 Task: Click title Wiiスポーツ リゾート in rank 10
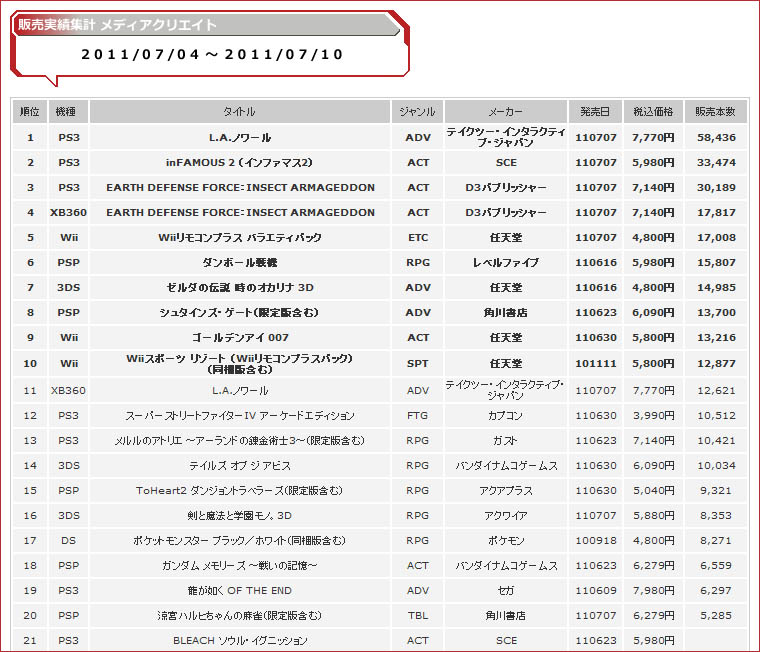(240, 364)
